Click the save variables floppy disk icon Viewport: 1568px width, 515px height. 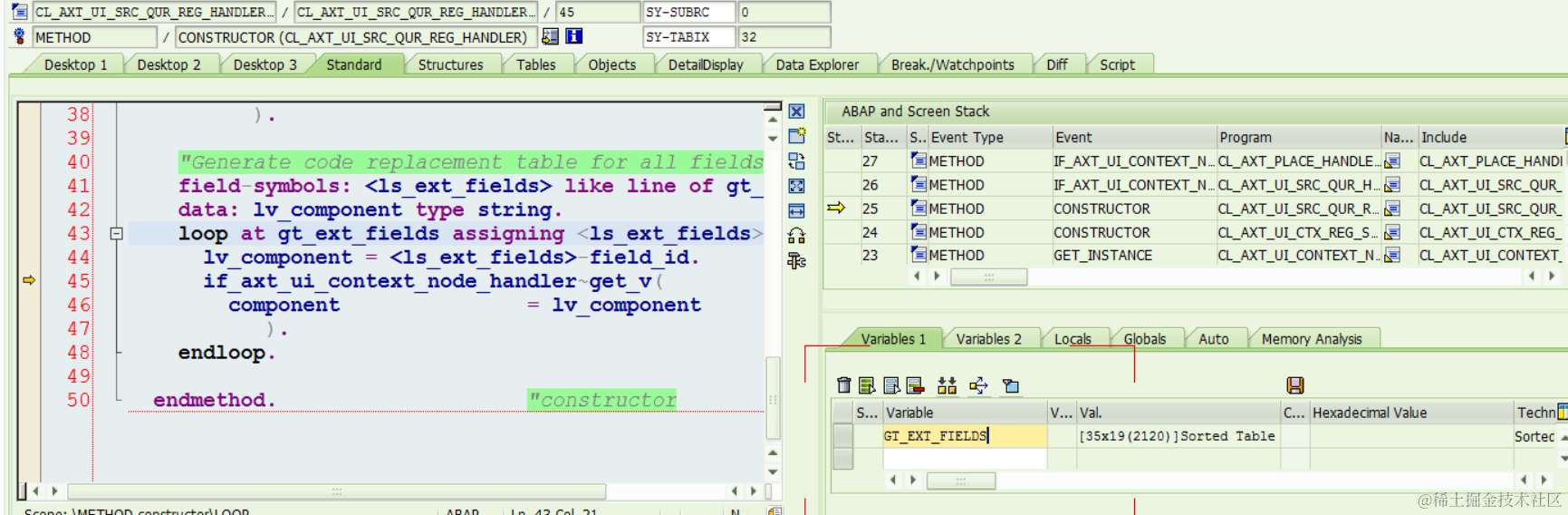1295,385
